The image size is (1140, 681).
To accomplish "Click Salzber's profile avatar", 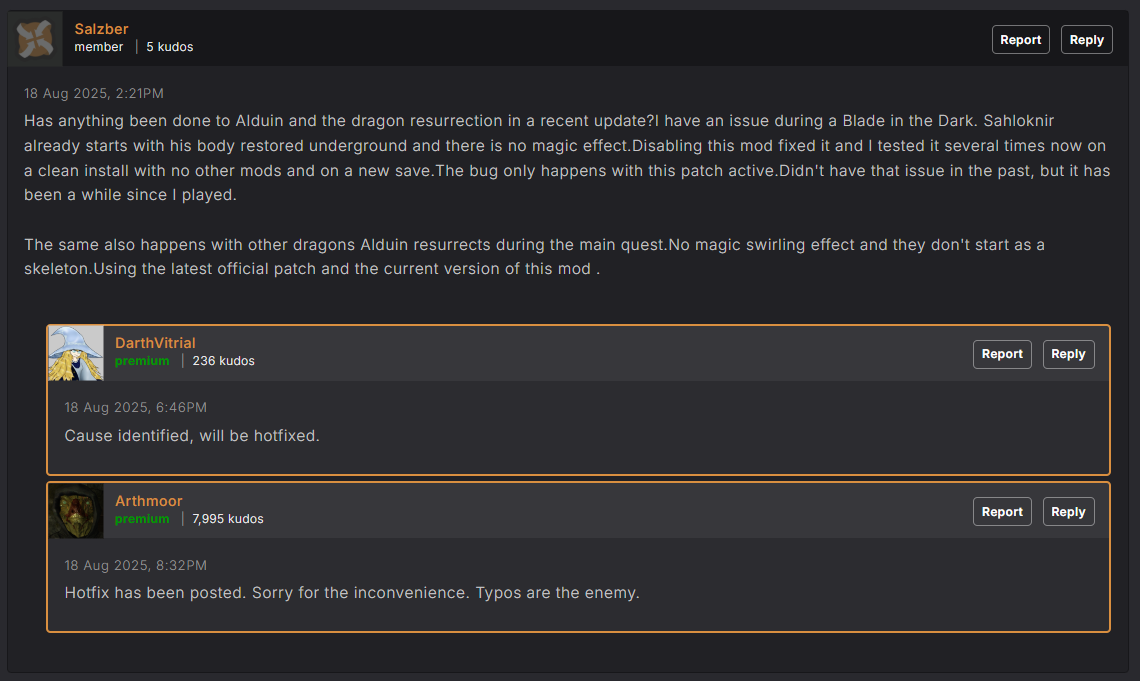I will (x=36, y=39).
